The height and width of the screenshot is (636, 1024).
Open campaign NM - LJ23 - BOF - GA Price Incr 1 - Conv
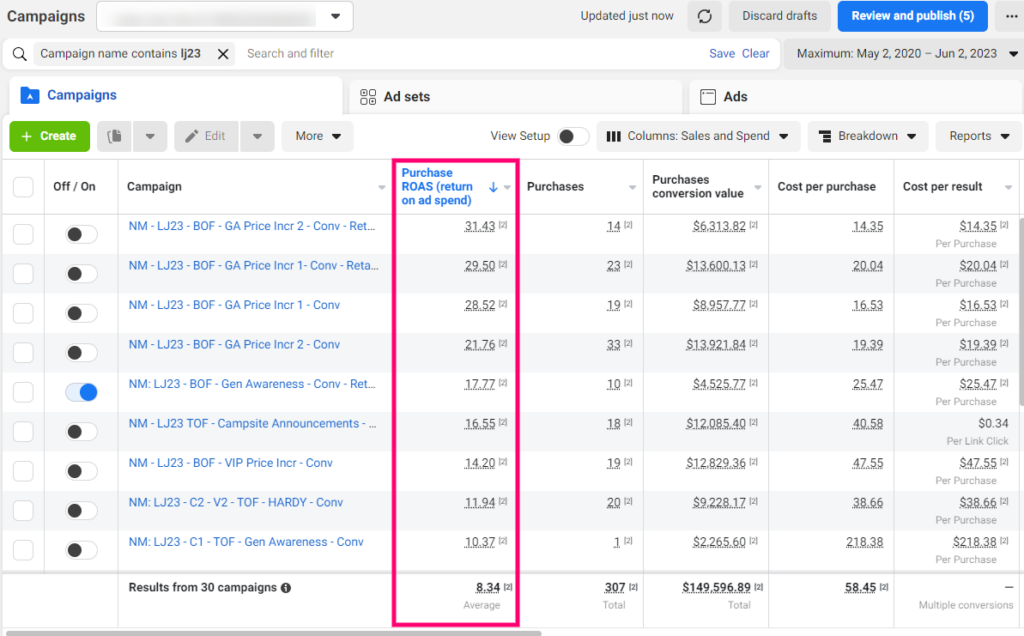tap(234, 305)
